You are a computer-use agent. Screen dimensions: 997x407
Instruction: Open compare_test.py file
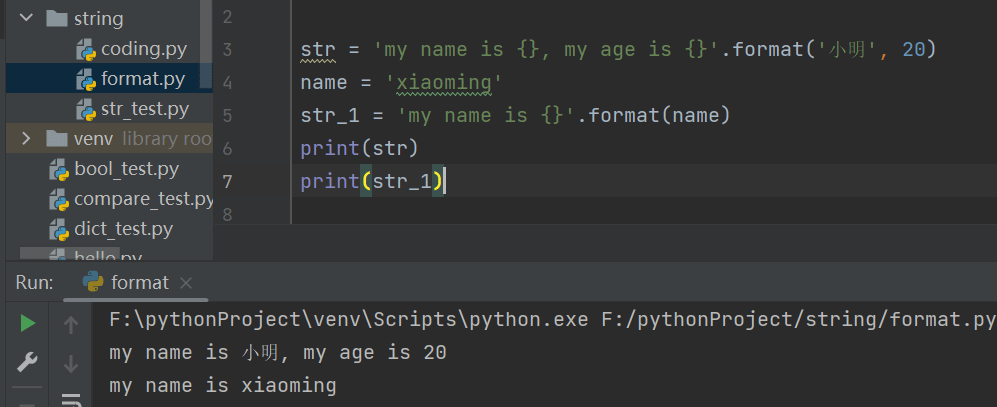pos(143,199)
